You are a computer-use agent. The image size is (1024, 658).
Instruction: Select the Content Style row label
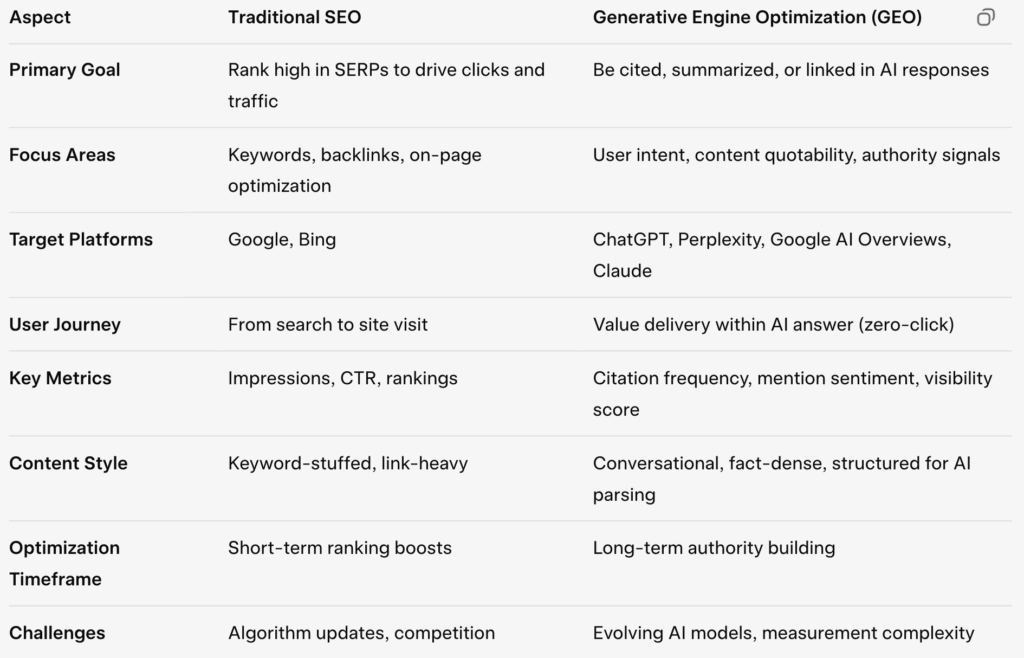(x=68, y=463)
